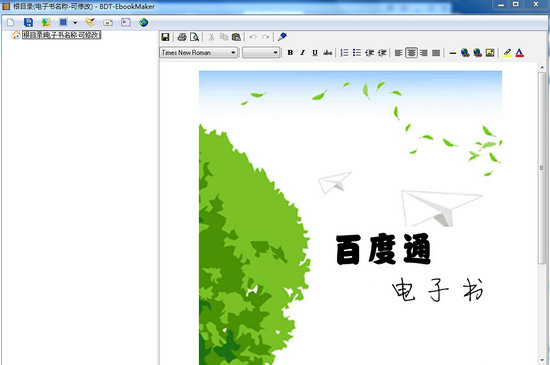
Task: Click the undo arrow icon
Action: [253, 37]
